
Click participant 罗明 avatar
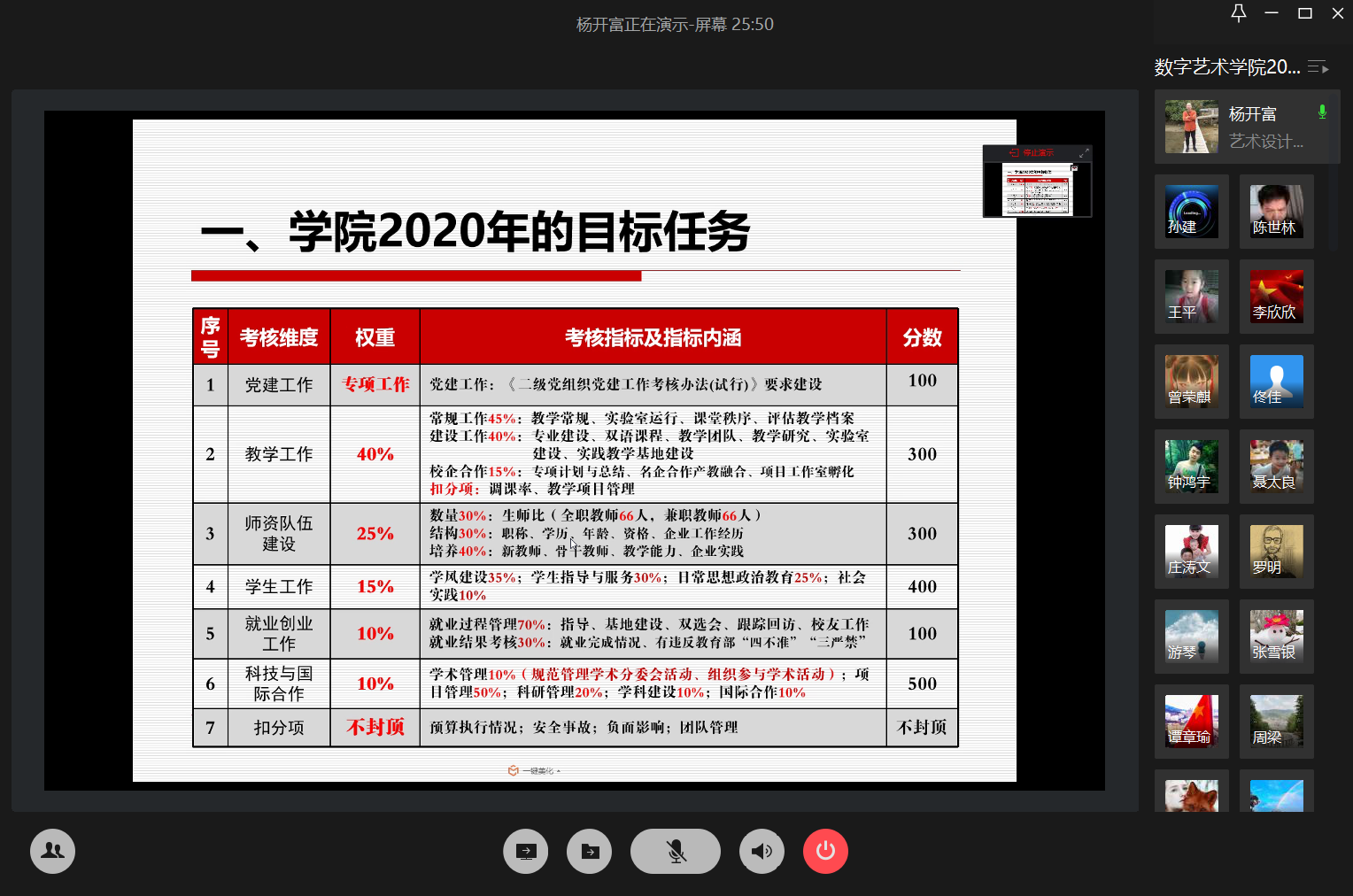point(1277,552)
